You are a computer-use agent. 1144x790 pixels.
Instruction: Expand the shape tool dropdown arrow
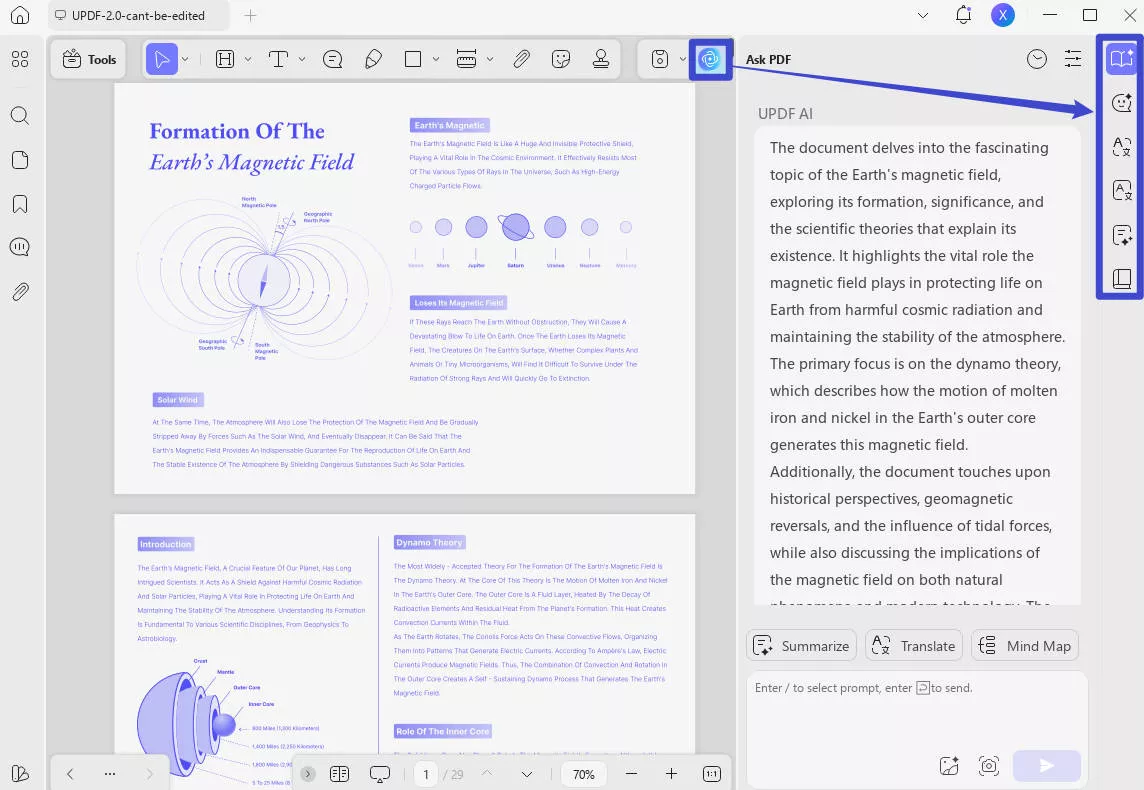436,59
